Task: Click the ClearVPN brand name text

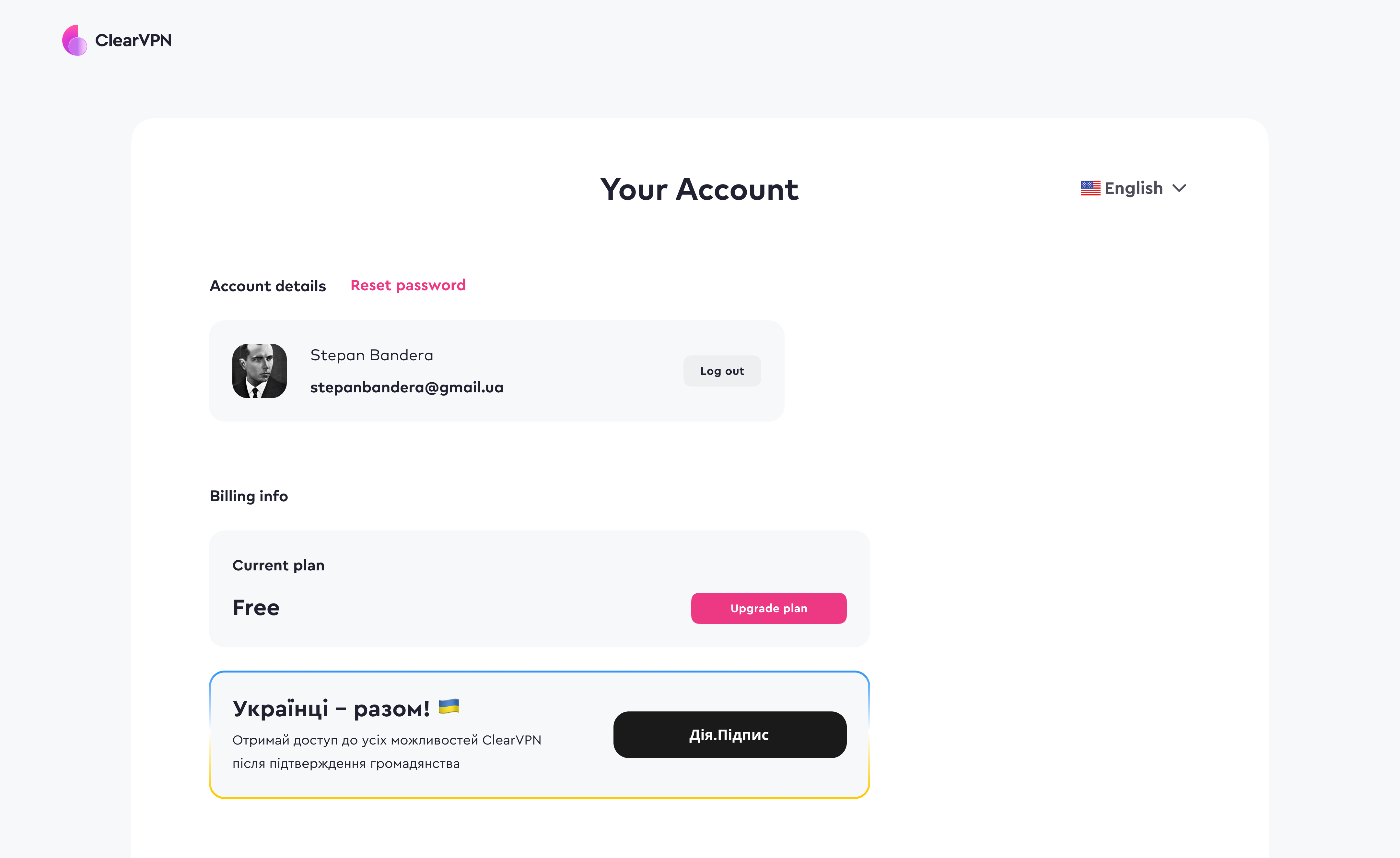Action: tap(134, 40)
